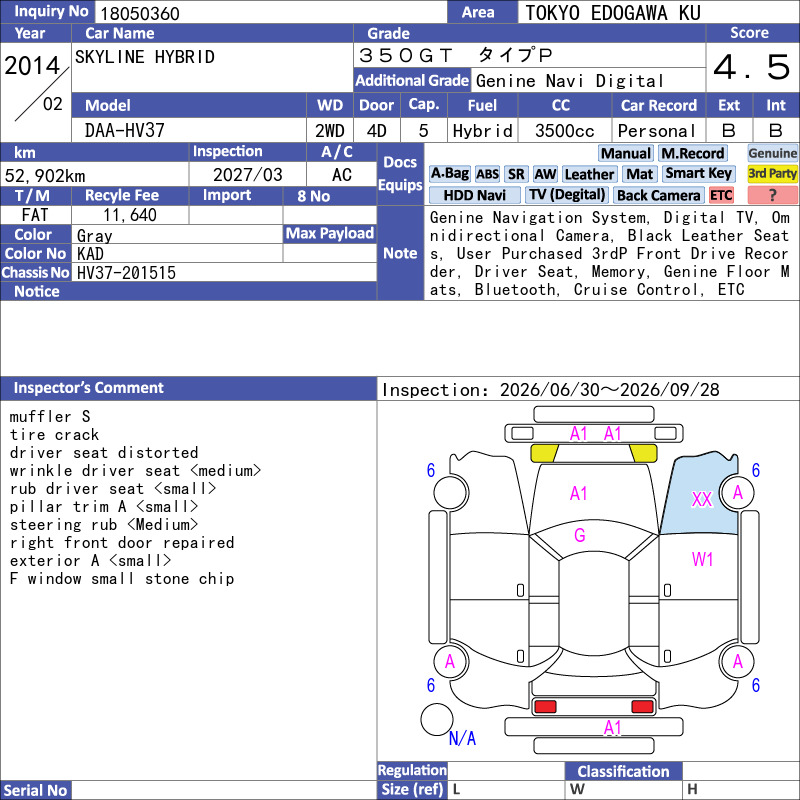Select additional grade Genine Navi Digital
The height and width of the screenshot is (800, 800).
coord(569,81)
